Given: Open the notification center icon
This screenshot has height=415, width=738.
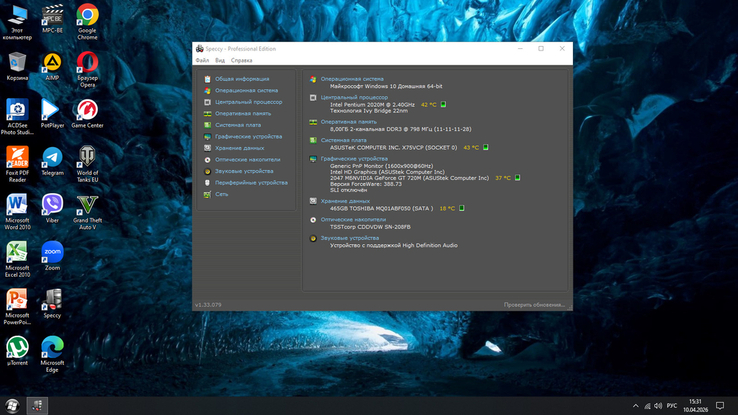Looking at the screenshot, I should tap(720, 406).
